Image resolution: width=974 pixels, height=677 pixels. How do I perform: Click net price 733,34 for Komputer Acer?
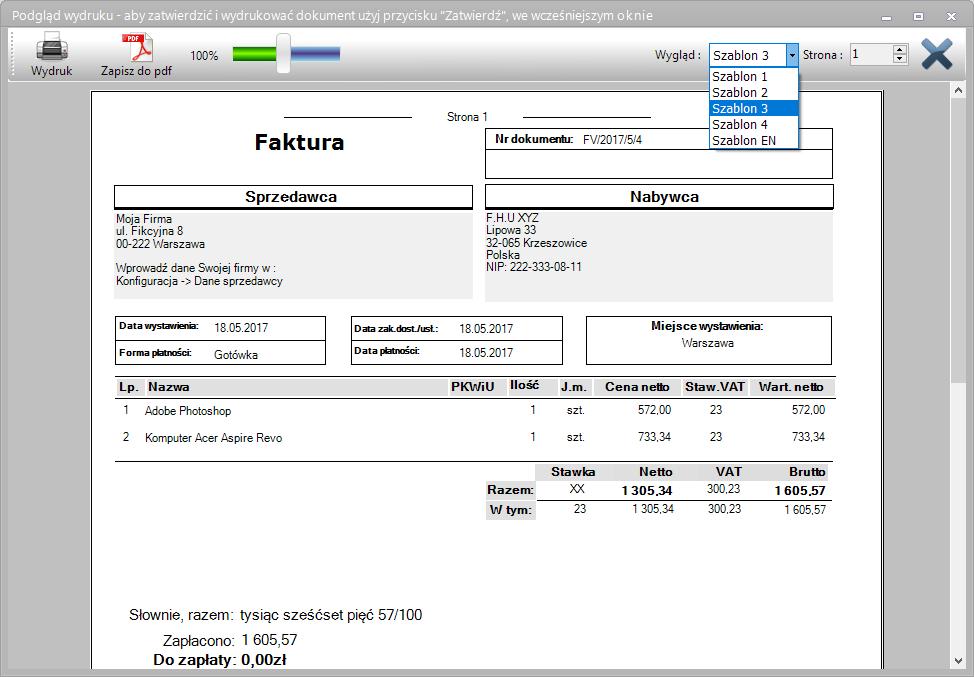coord(654,437)
